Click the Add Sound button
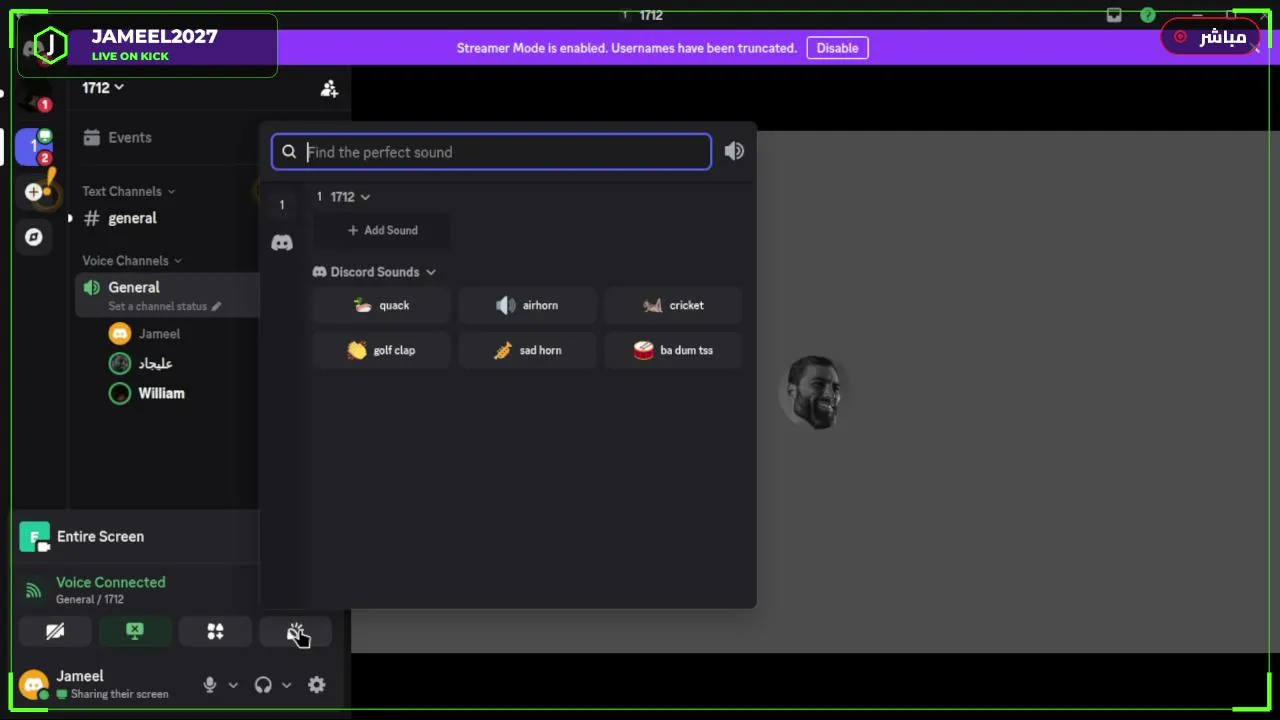 point(381,230)
